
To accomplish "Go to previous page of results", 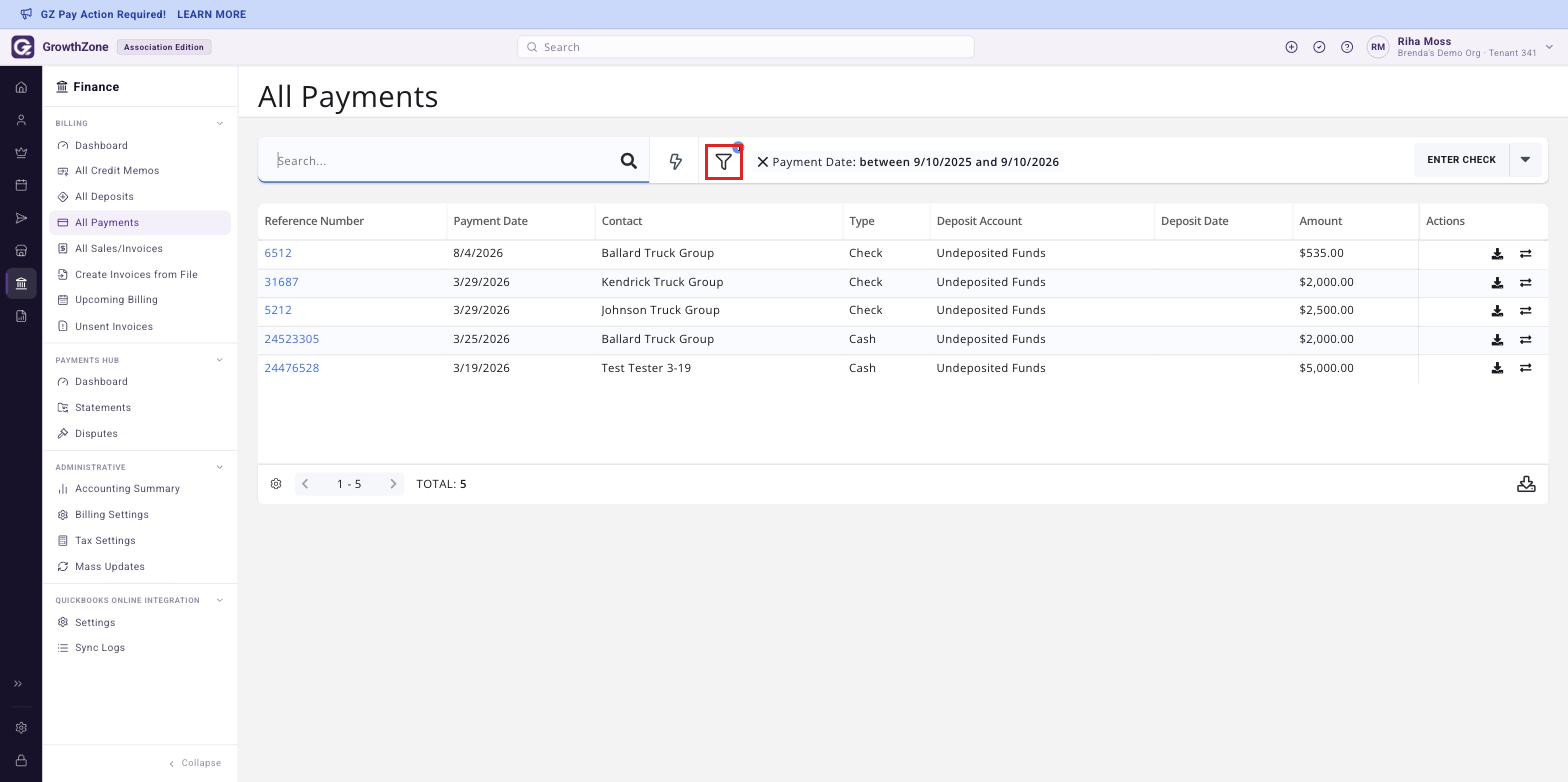I will click(x=305, y=484).
